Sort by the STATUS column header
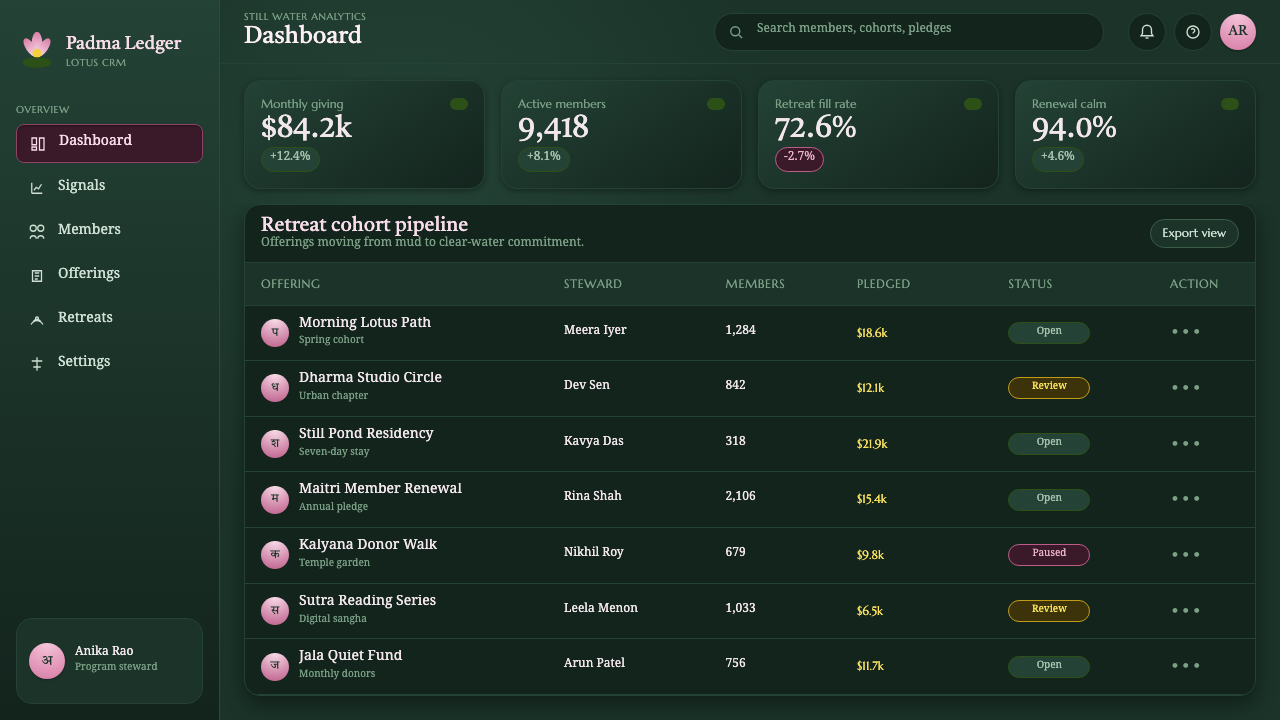1280x720 pixels. [x=1030, y=284]
